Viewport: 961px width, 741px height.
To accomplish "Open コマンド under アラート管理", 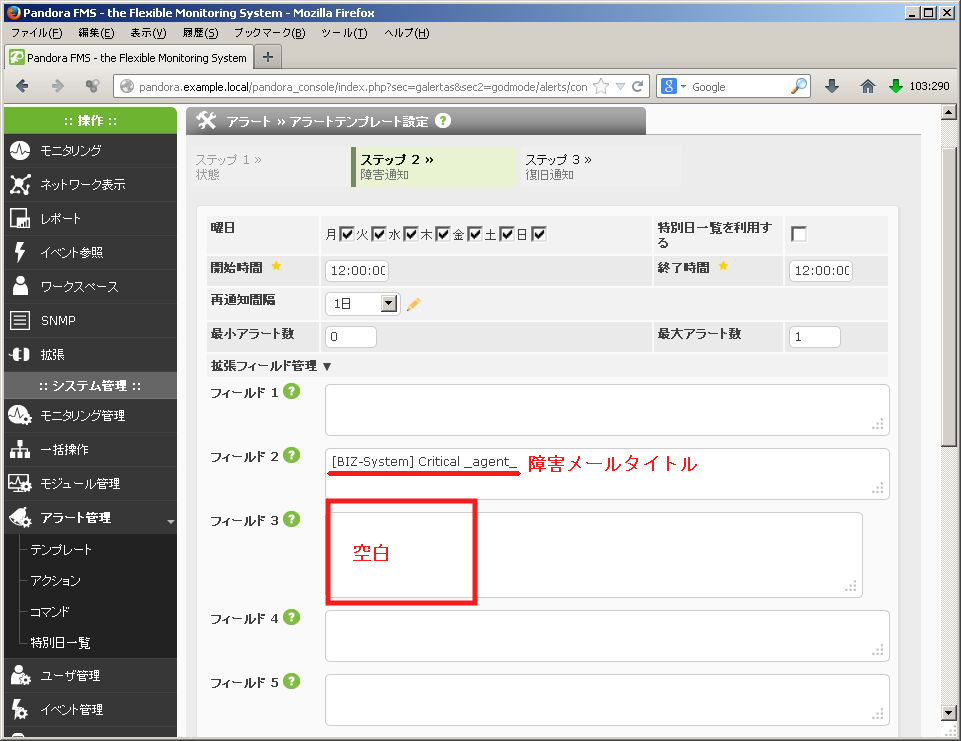I will tap(50, 612).
